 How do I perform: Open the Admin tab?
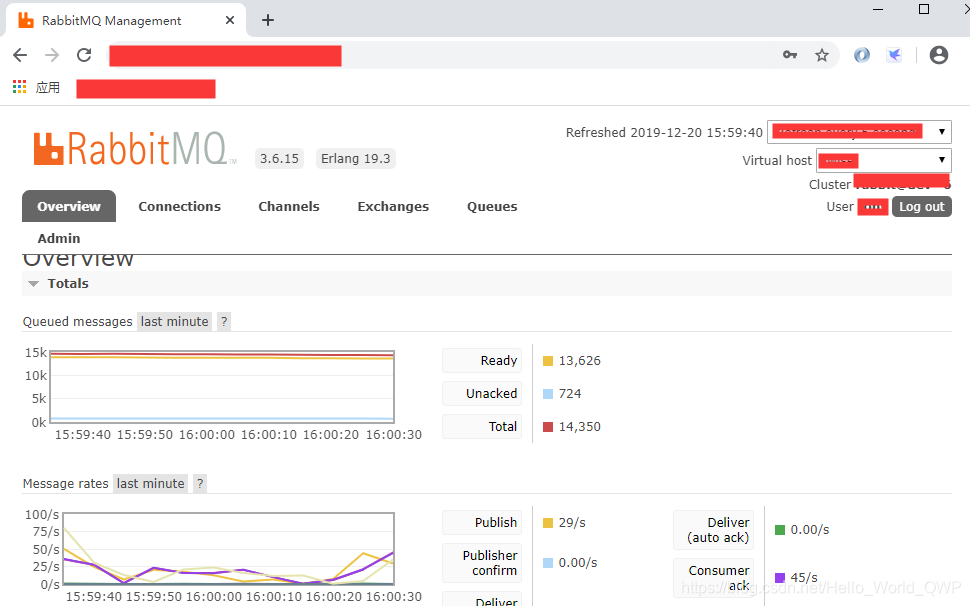(59, 238)
